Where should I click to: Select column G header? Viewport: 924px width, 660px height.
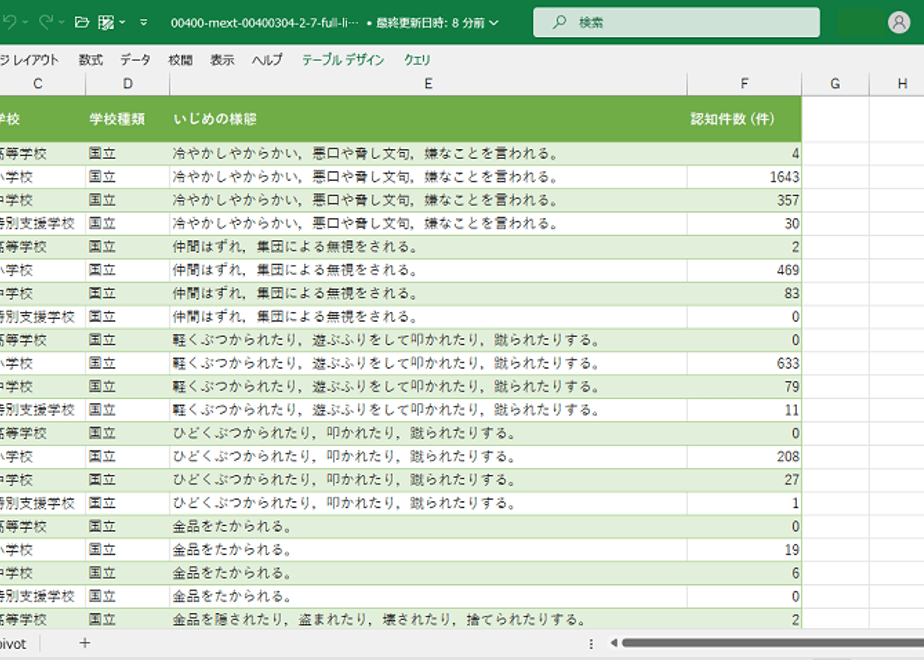(835, 84)
